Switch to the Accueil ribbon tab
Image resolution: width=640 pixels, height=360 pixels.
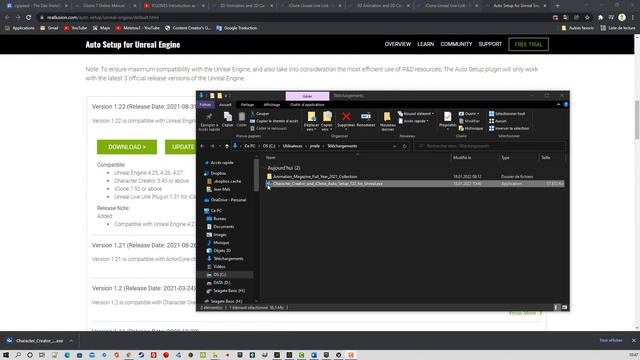click(x=225, y=104)
